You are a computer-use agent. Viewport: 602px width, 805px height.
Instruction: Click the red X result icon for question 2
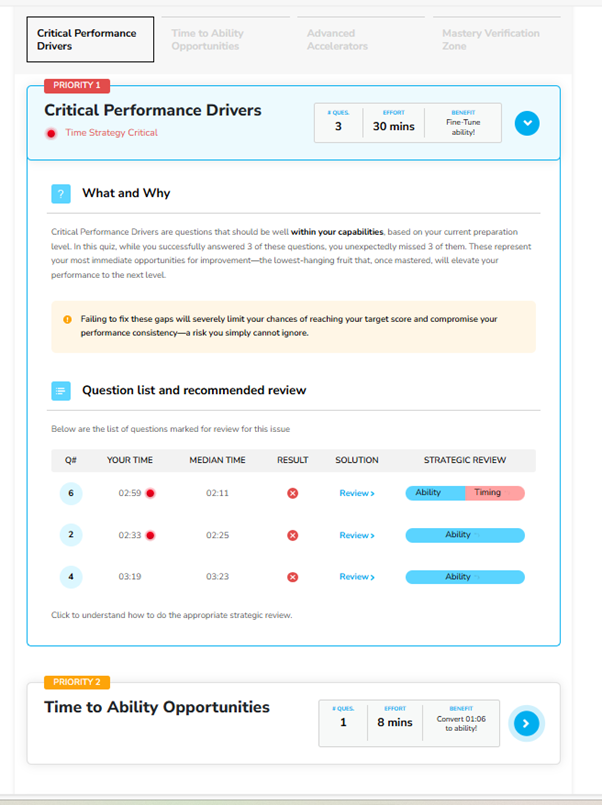(x=292, y=535)
